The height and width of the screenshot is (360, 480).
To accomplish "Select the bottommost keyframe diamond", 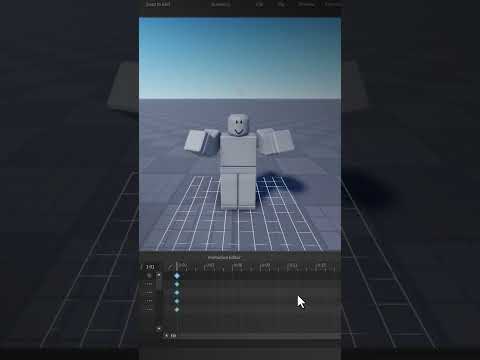I will click(177, 310).
